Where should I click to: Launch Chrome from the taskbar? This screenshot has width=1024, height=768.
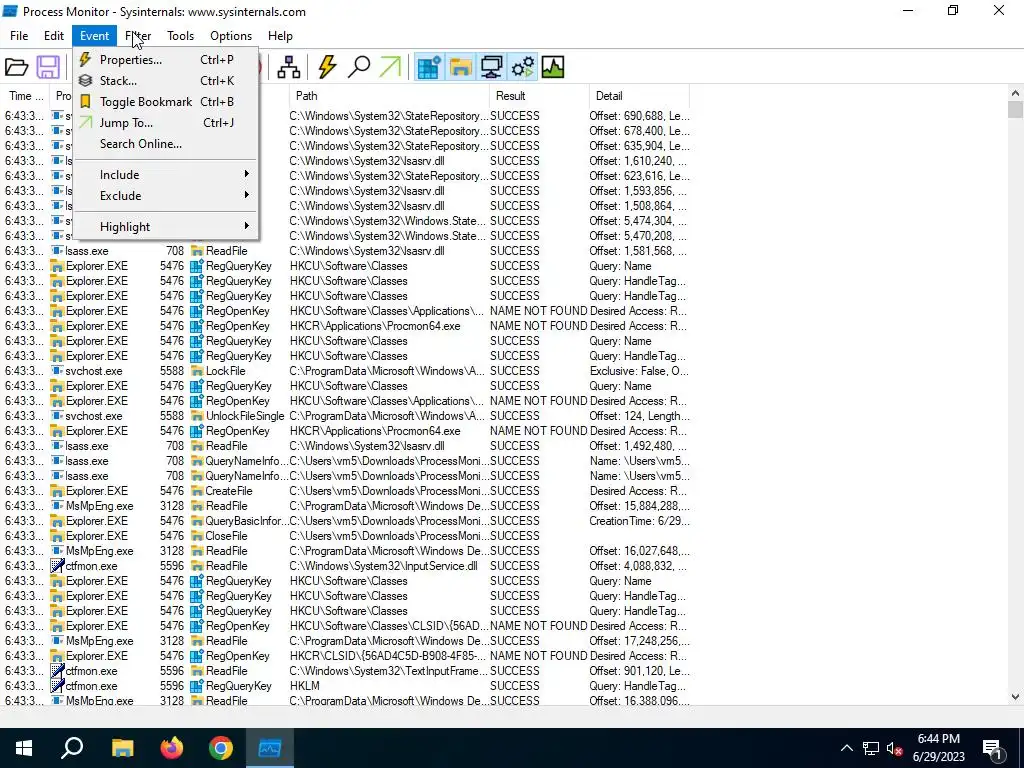point(221,748)
